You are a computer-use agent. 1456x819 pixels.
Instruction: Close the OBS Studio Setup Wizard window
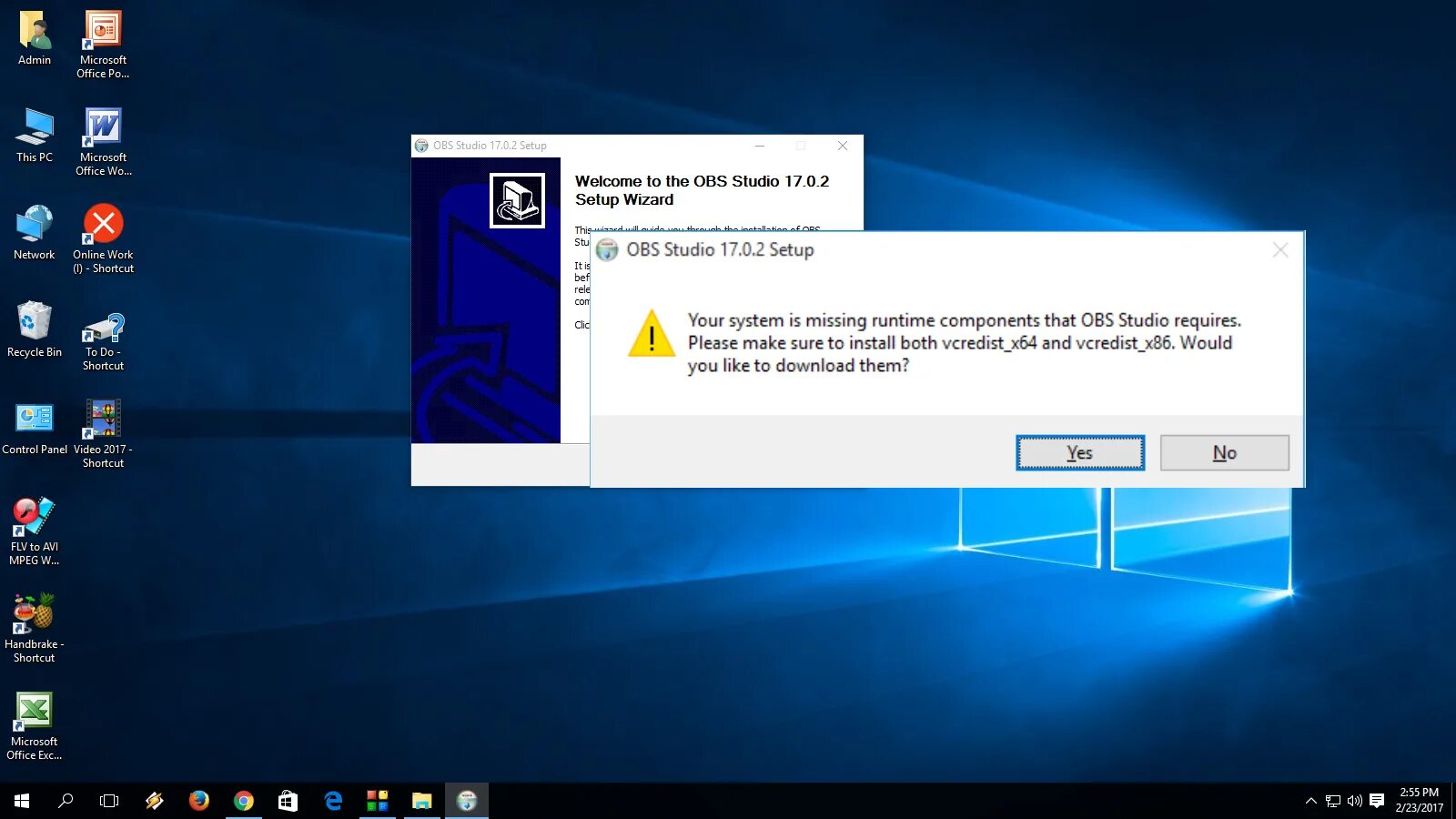[x=843, y=146]
